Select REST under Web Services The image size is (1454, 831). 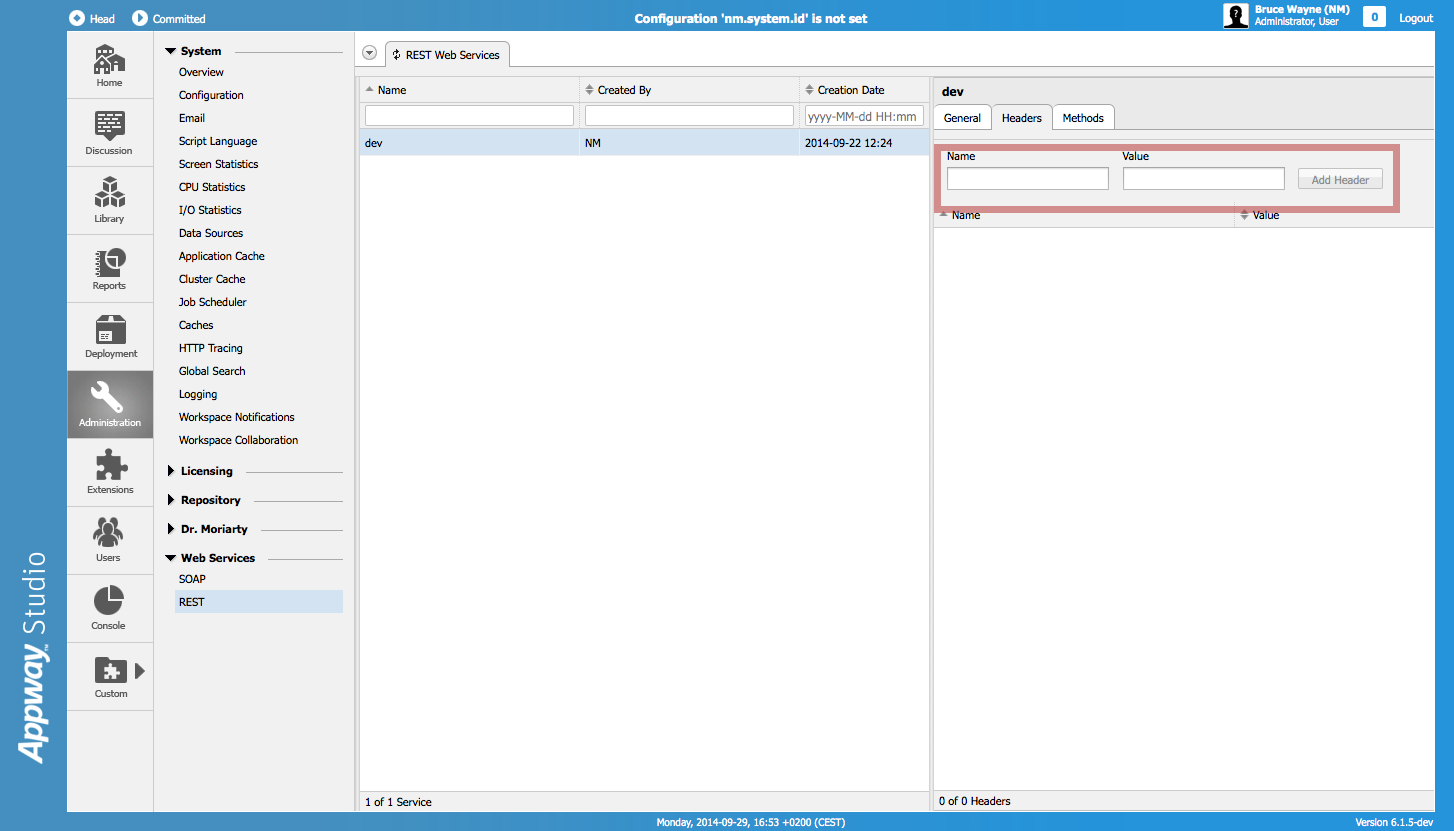click(x=259, y=602)
